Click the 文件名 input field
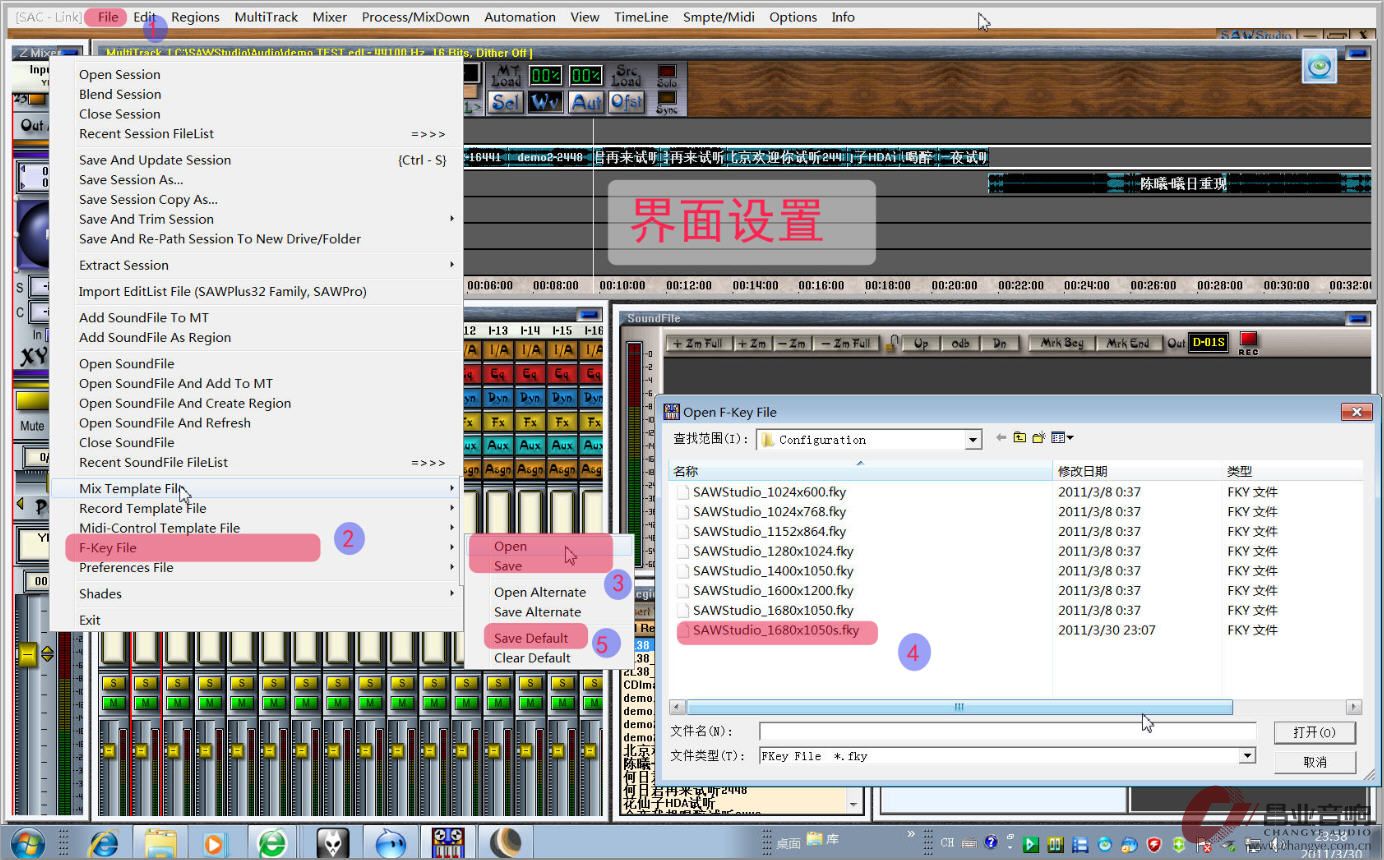The image size is (1384, 860). (x=1007, y=732)
